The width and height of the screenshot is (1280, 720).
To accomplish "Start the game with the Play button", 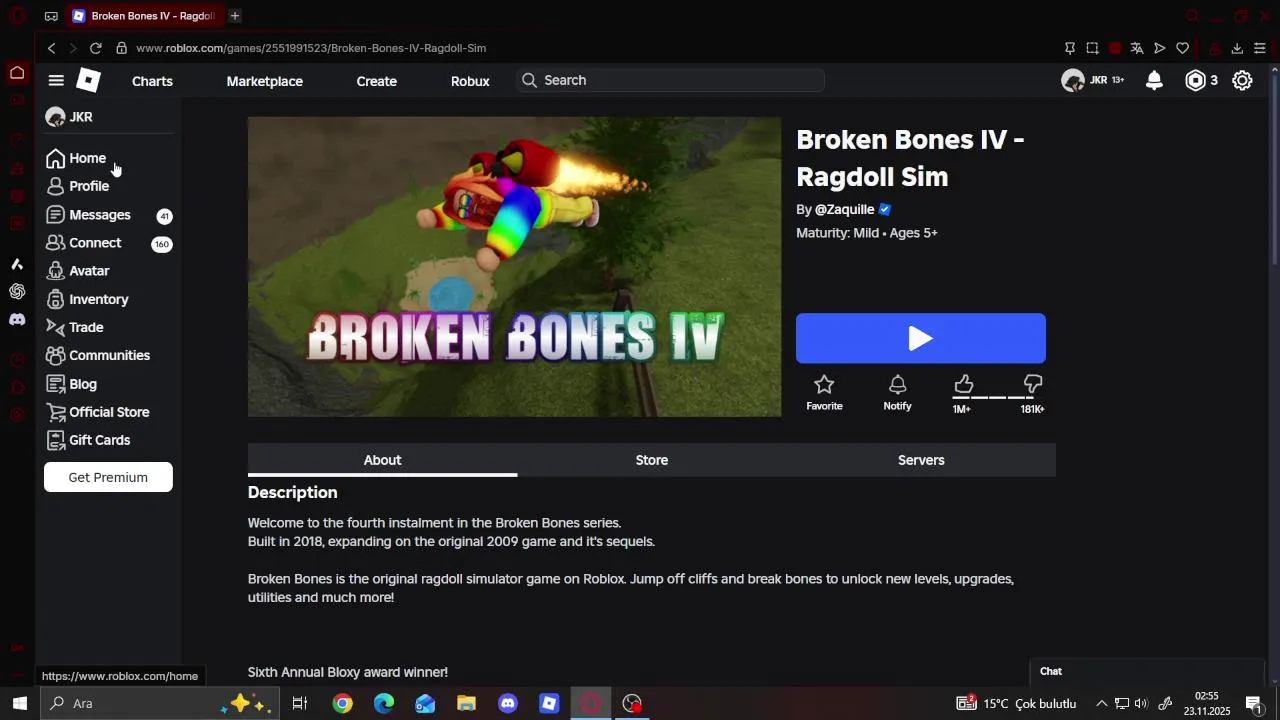I will coord(921,338).
